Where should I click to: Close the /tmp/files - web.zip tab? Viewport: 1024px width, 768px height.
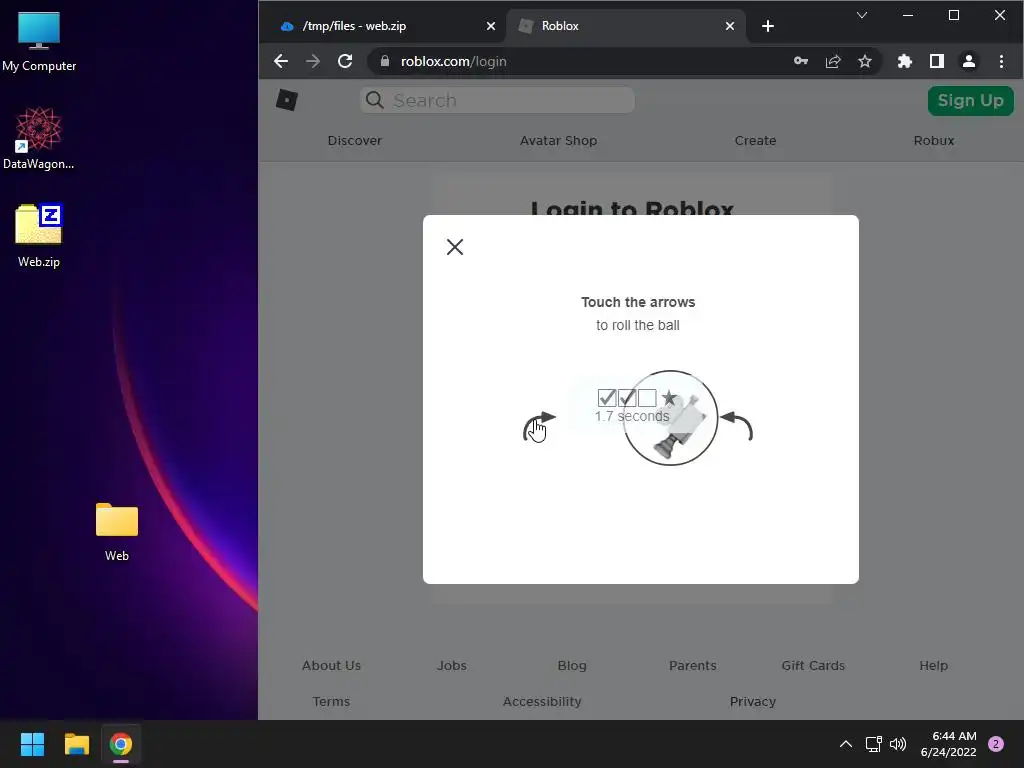pyautogui.click(x=490, y=26)
